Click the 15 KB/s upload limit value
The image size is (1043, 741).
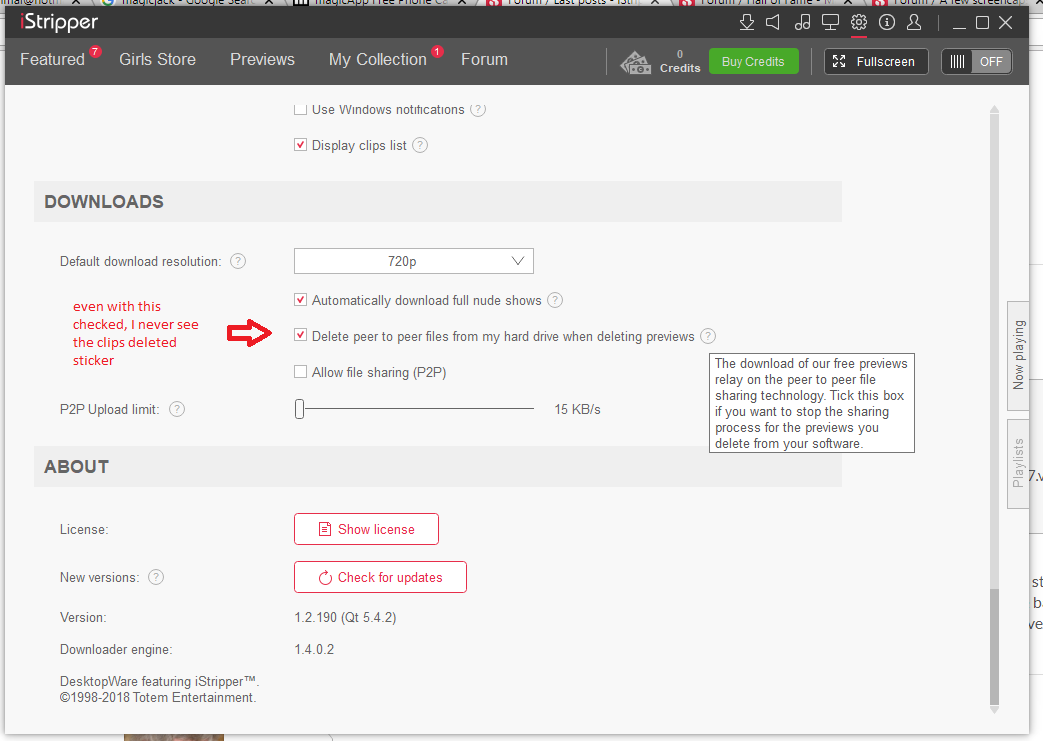click(577, 409)
